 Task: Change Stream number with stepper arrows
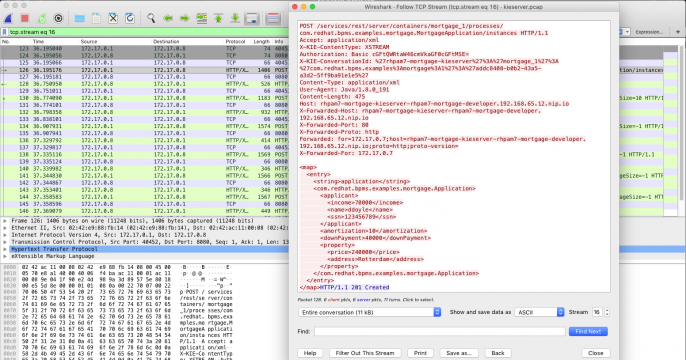pyautogui.click(x=607, y=312)
